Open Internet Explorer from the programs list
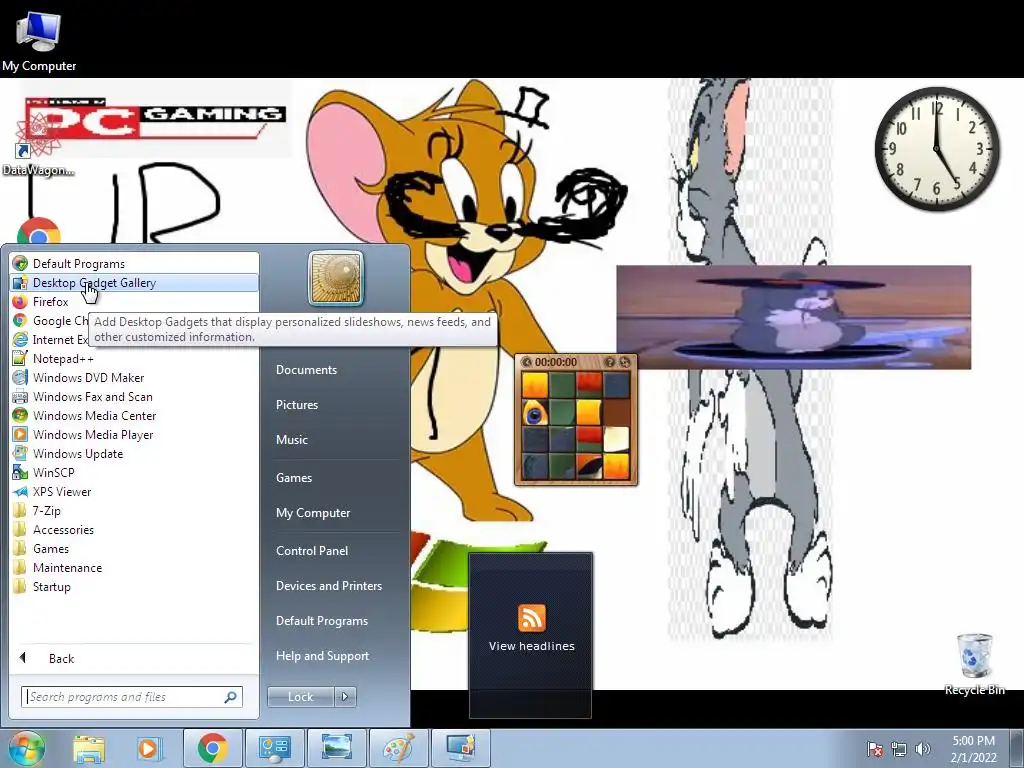Screen dimensions: 1024x768 coord(50,340)
